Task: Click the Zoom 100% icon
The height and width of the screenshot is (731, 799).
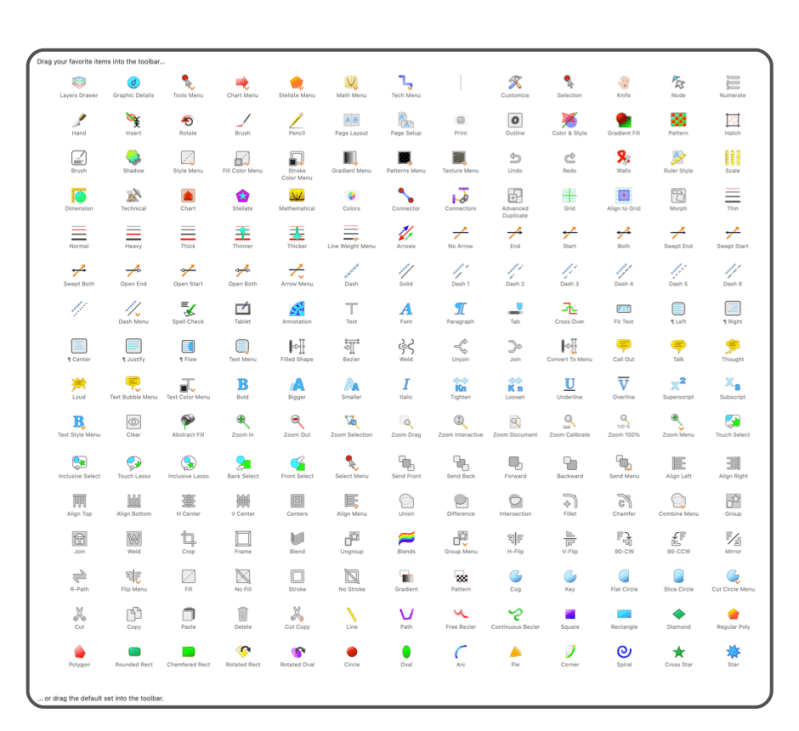Action: coord(624,422)
